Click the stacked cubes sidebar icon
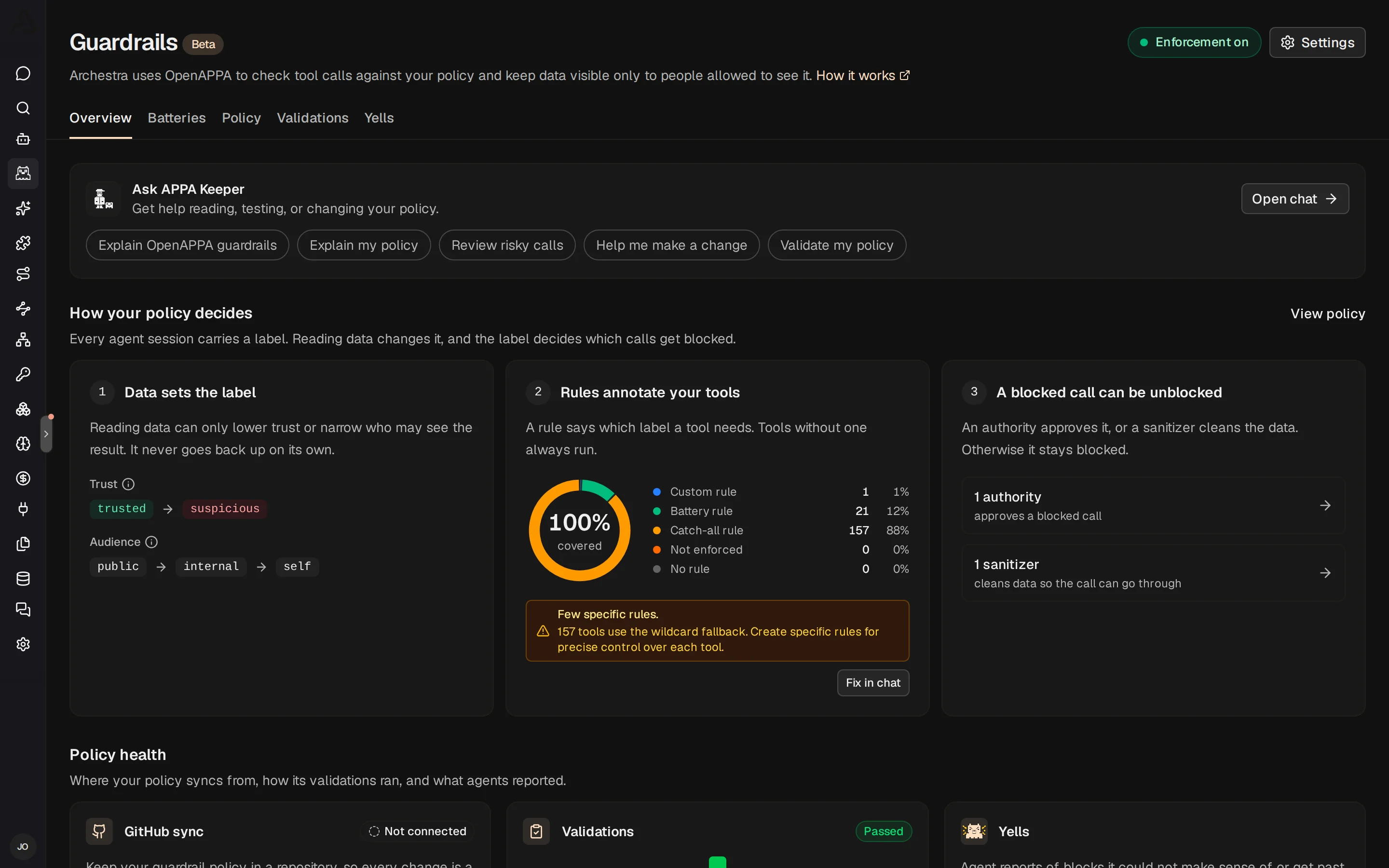This screenshot has height=868, width=1389. (x=23, y=409)
